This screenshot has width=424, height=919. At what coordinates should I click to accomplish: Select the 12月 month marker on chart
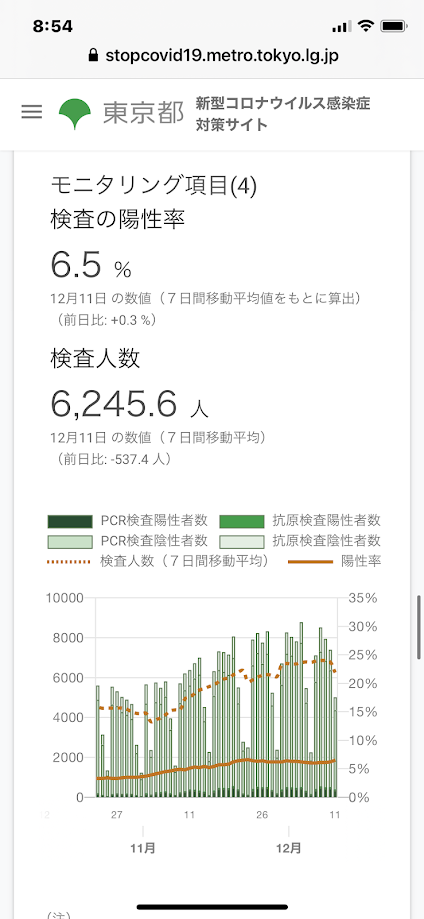coord(289,848)
